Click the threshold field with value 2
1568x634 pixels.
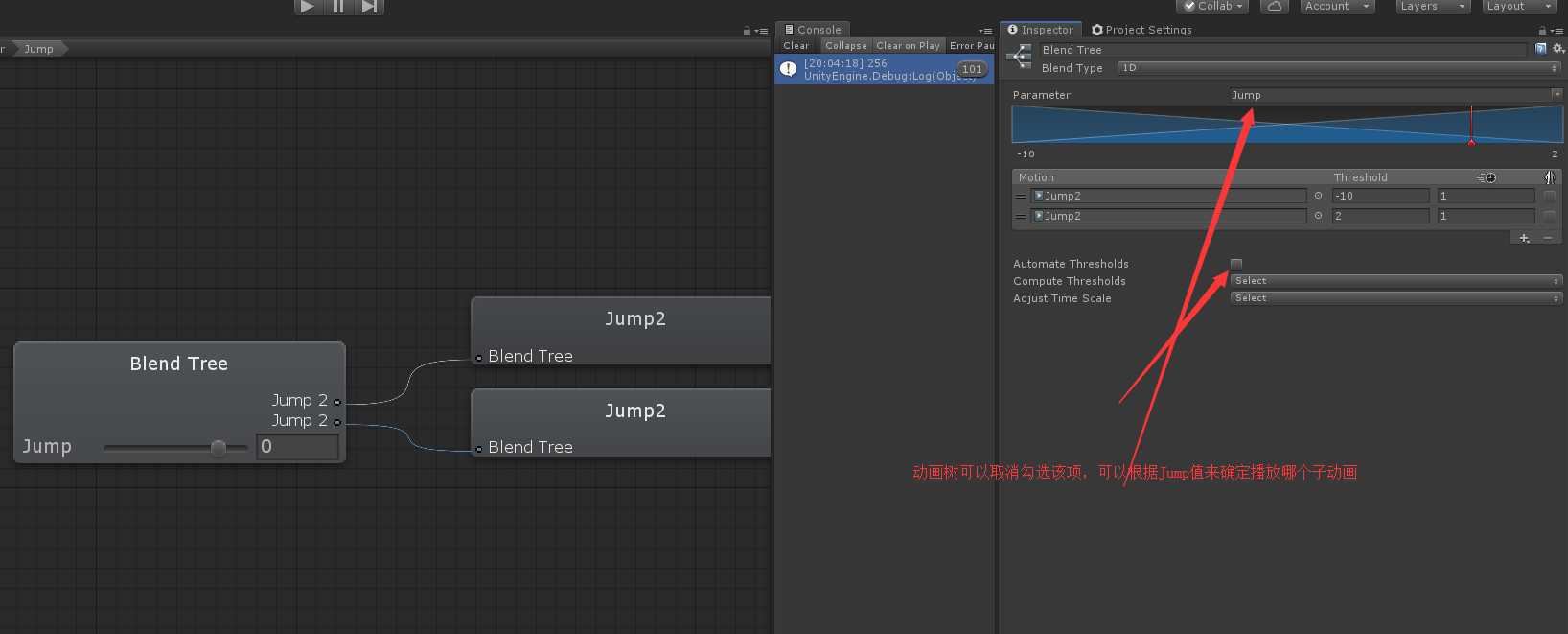point(1380,216)
